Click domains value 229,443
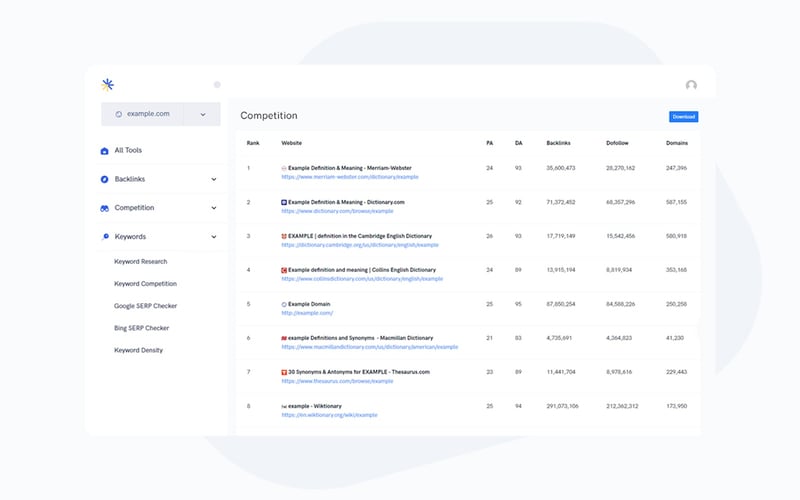 coord(676,372)
